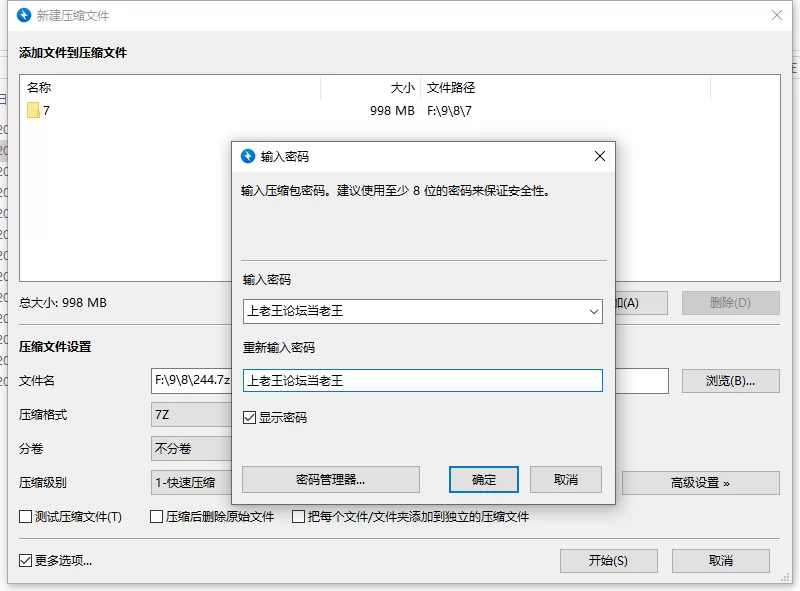Click the 总大小: 998 MB label
The width and height of the screenshot is (800, 591).
(x=63, y=303)
